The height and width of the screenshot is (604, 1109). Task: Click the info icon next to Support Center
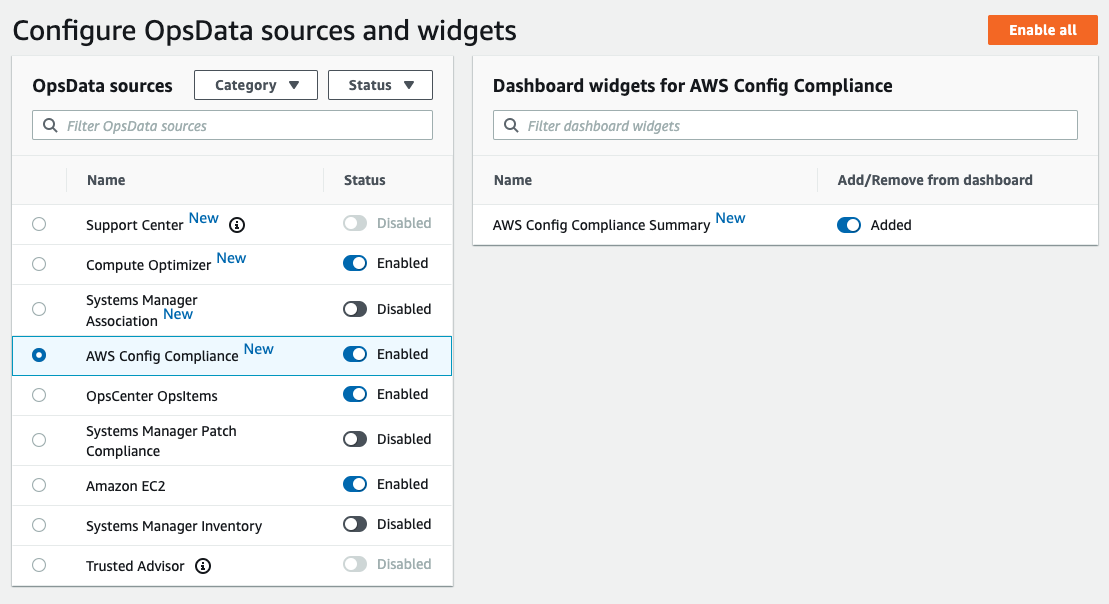[237, 225]
